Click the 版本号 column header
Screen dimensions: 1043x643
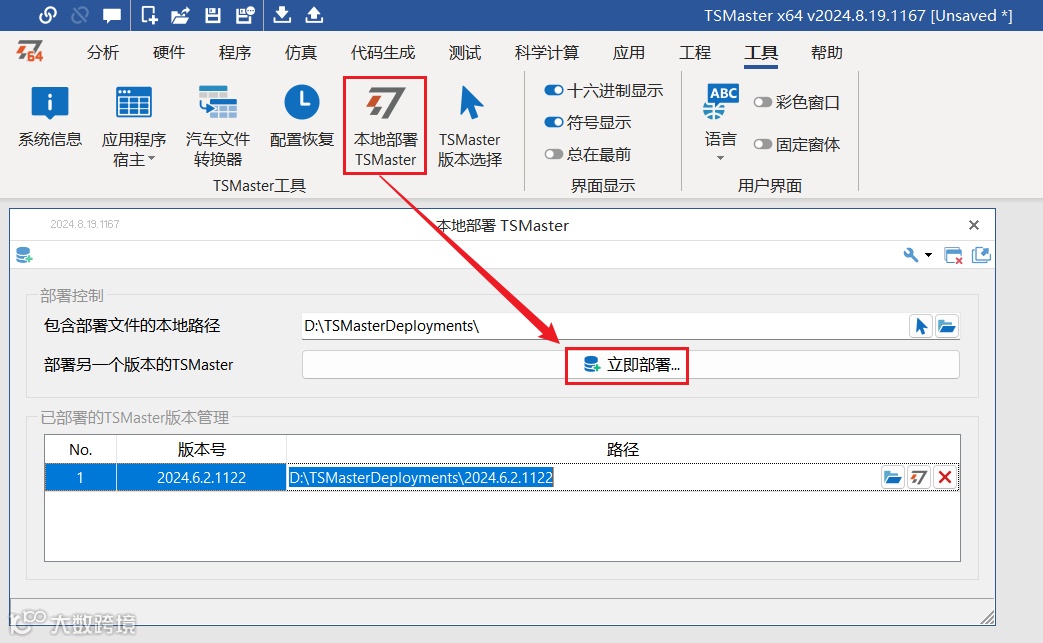[x=202, y=450]
